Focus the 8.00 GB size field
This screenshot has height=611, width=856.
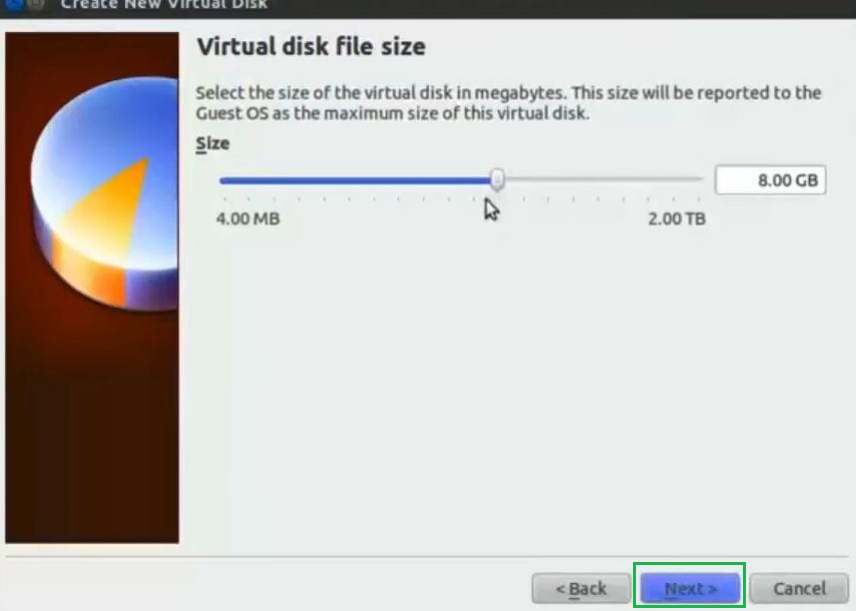[x=770, y=180]
